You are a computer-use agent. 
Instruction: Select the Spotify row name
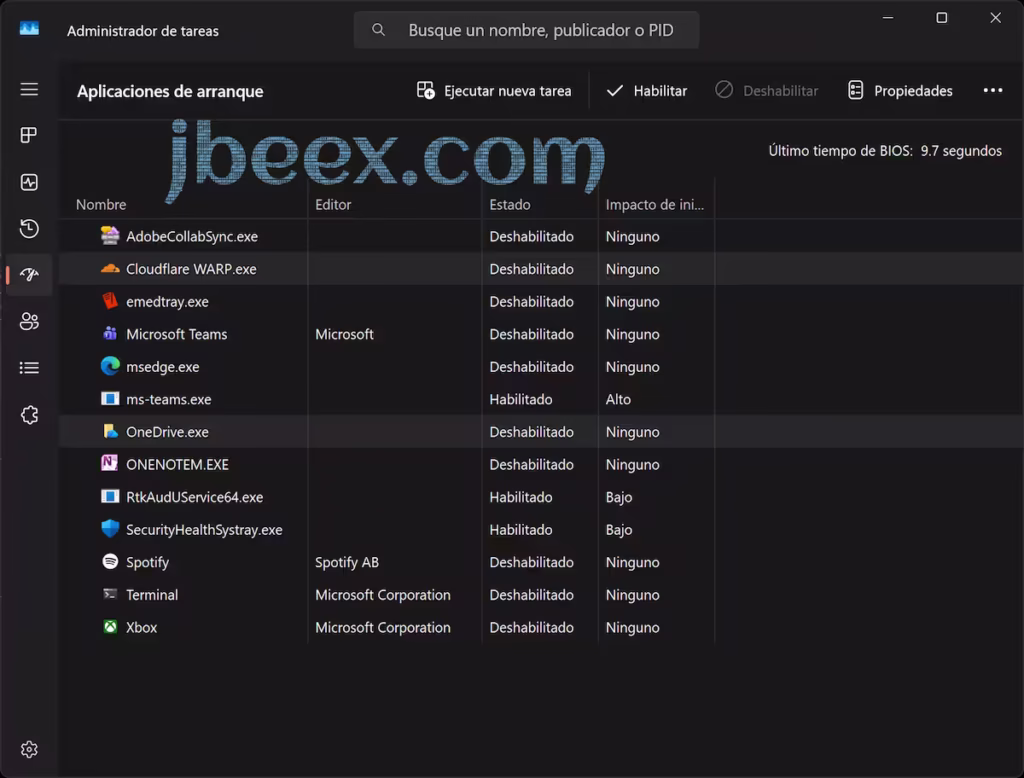coord(148,562)
